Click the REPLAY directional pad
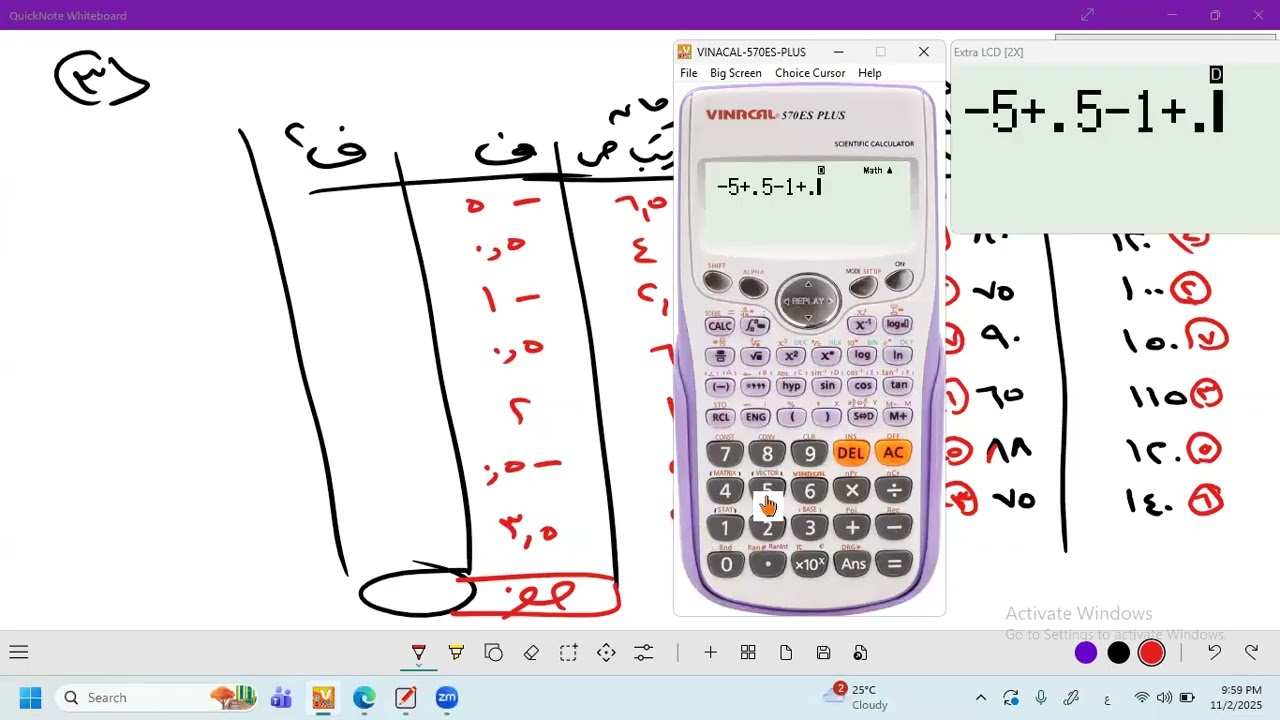This screenshot has height=720, width=1280. point(808,300)
